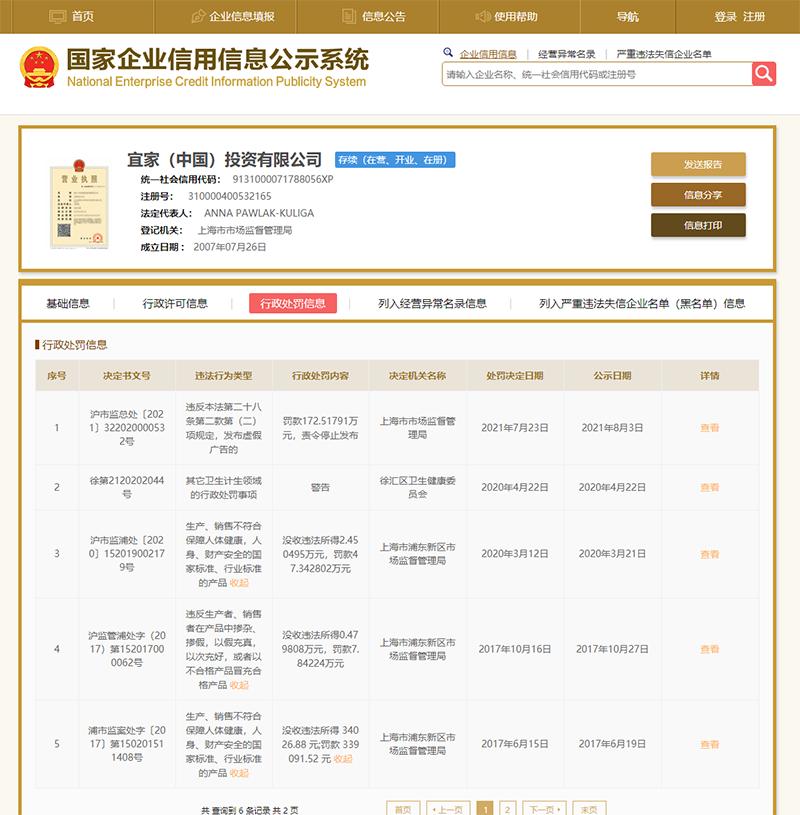Click the red magnifier search icon
Image resolution: width=800 pixels, height=815 pixels.
761,73
